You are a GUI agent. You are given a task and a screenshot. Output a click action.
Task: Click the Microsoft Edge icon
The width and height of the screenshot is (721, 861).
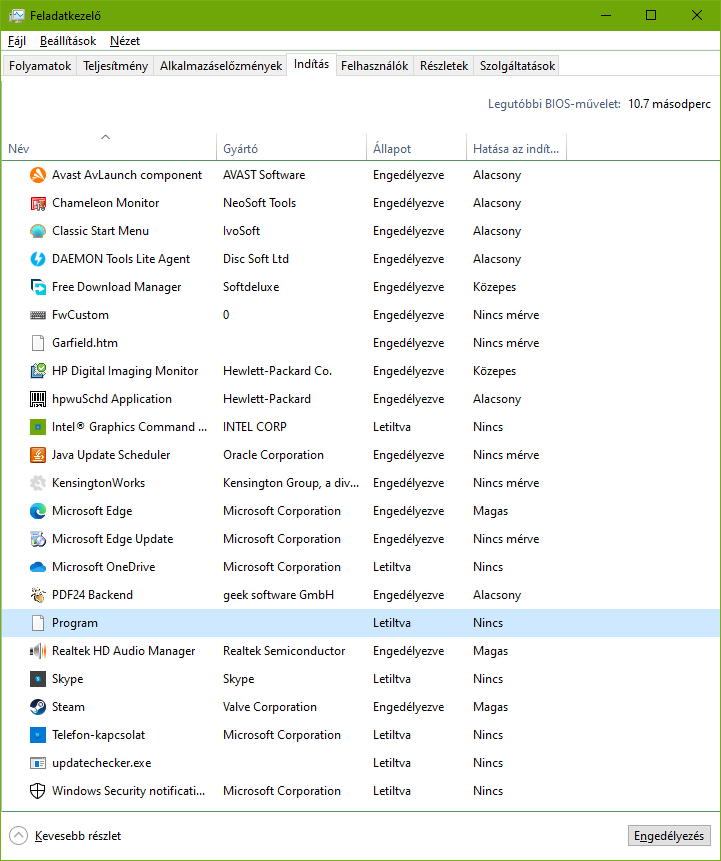coord(38,511)
